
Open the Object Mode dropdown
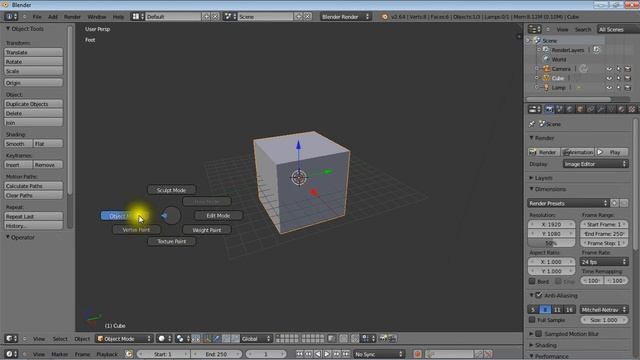coord(124,338)
